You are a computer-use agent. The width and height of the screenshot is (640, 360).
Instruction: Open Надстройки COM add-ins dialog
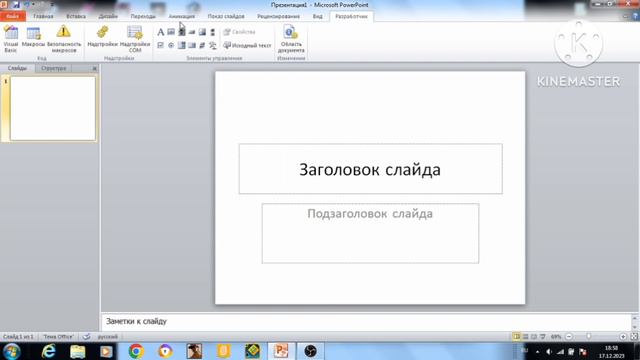pyautogui.click(x=135, y=39)
